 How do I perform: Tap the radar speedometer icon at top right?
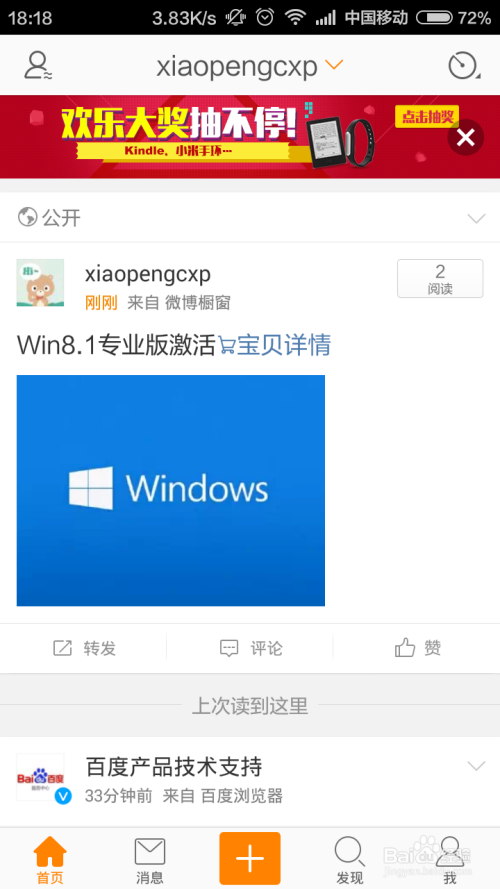click(464, 66)
